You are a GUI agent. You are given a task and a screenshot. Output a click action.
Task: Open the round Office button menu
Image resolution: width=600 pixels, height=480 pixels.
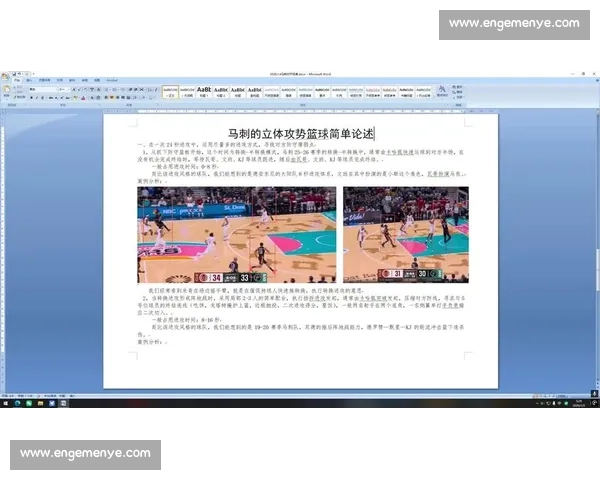coord(5,76)
